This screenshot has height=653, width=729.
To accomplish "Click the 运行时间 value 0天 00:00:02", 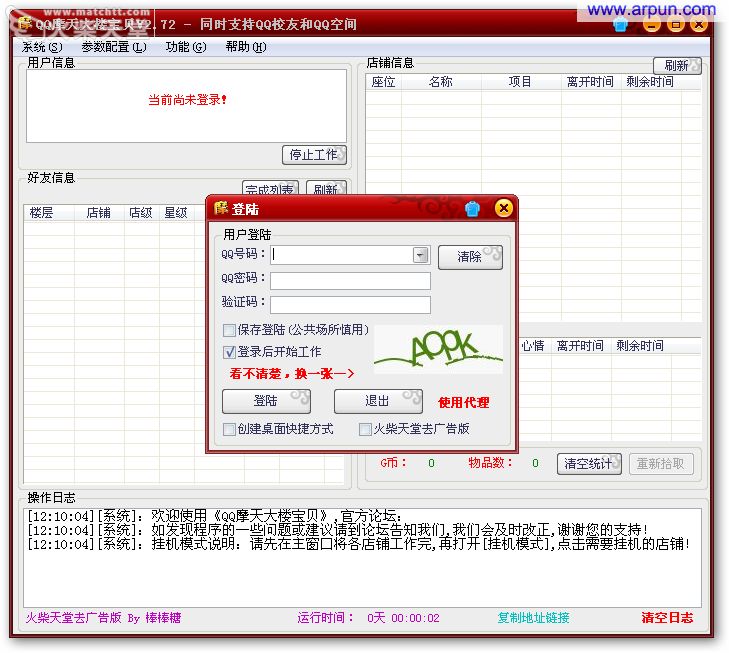I will click(403, 618).
